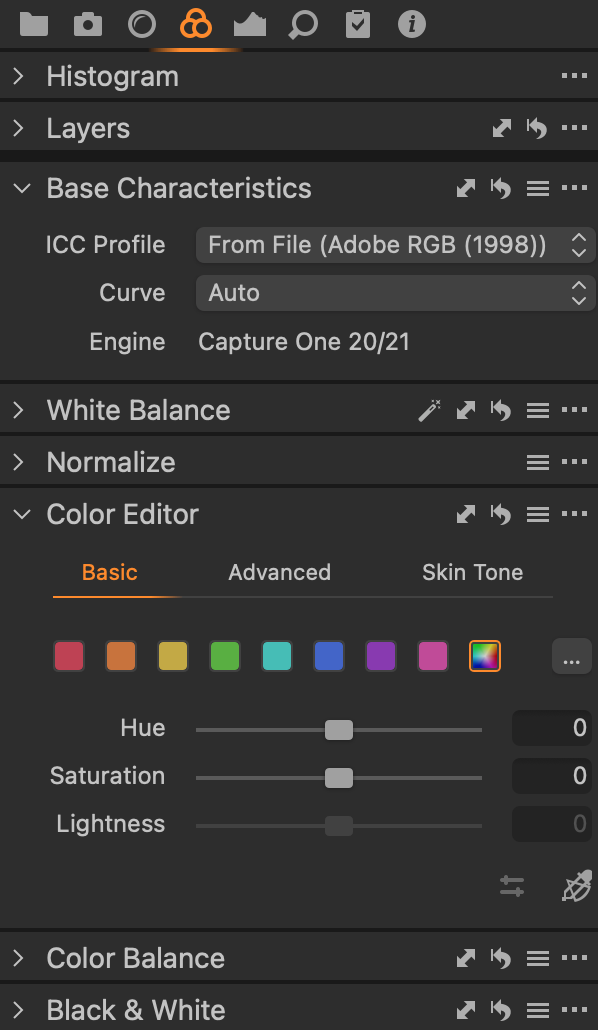Switch to the Capture camera tool tab
Screen dimensions: 598x1030
tap(88, 24)
